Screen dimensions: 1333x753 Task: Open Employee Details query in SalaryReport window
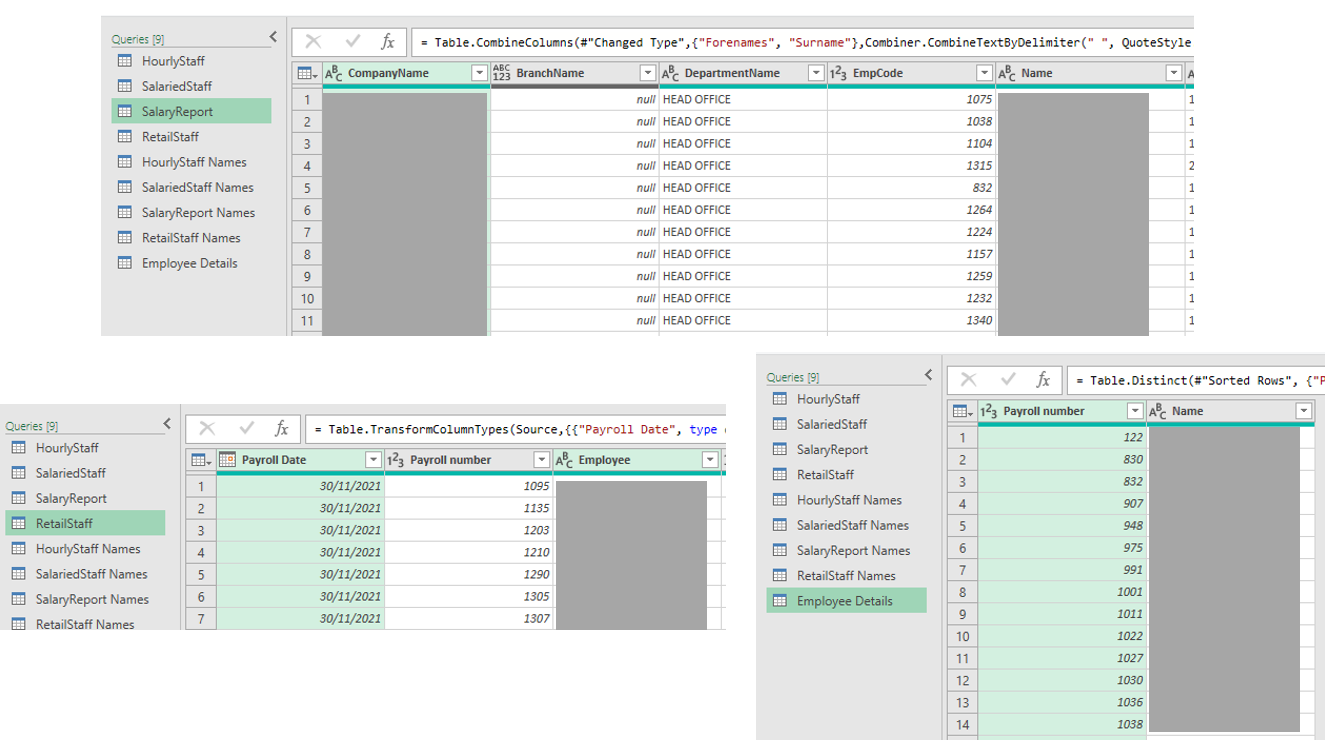[x=191, y=263]
